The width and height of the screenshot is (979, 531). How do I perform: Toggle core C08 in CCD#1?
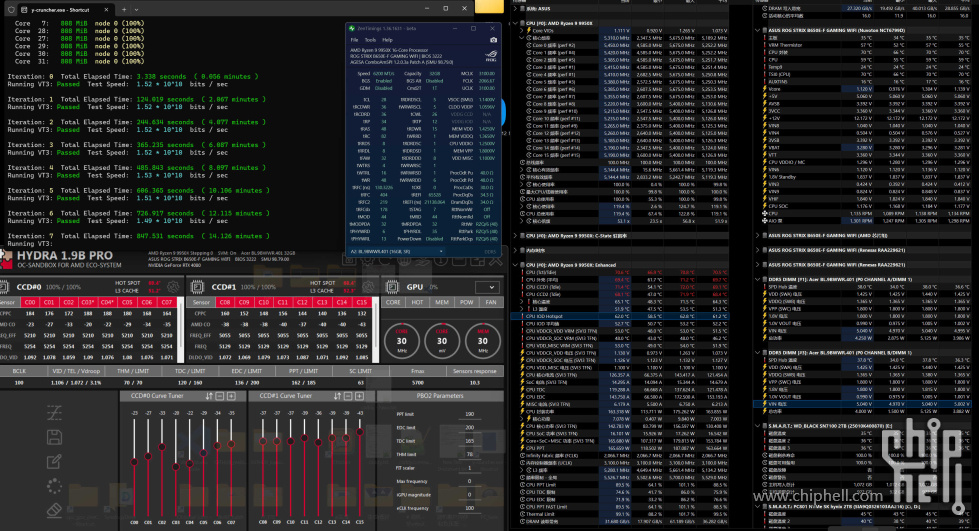225,302
